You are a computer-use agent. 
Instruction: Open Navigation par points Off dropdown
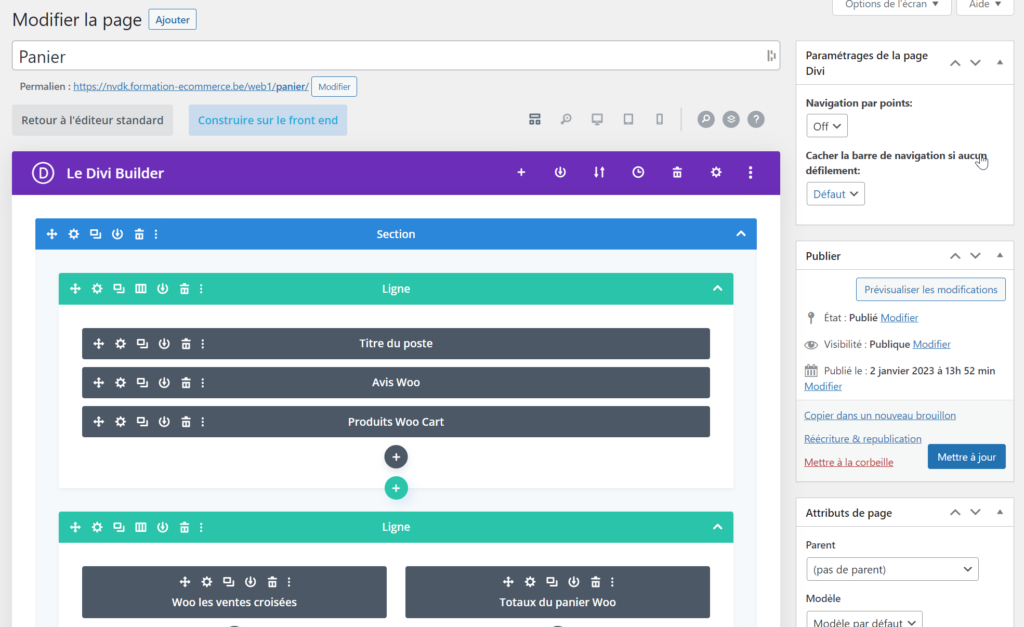pos(827,126)
